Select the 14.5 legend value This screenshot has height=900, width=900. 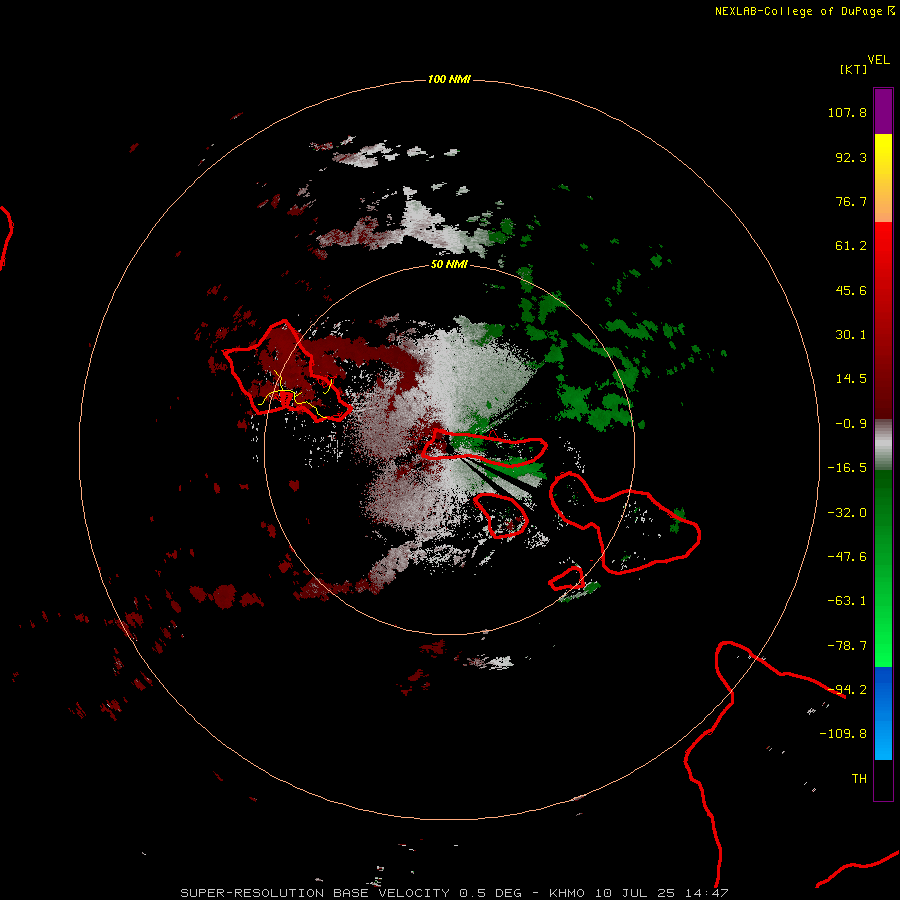851,379
